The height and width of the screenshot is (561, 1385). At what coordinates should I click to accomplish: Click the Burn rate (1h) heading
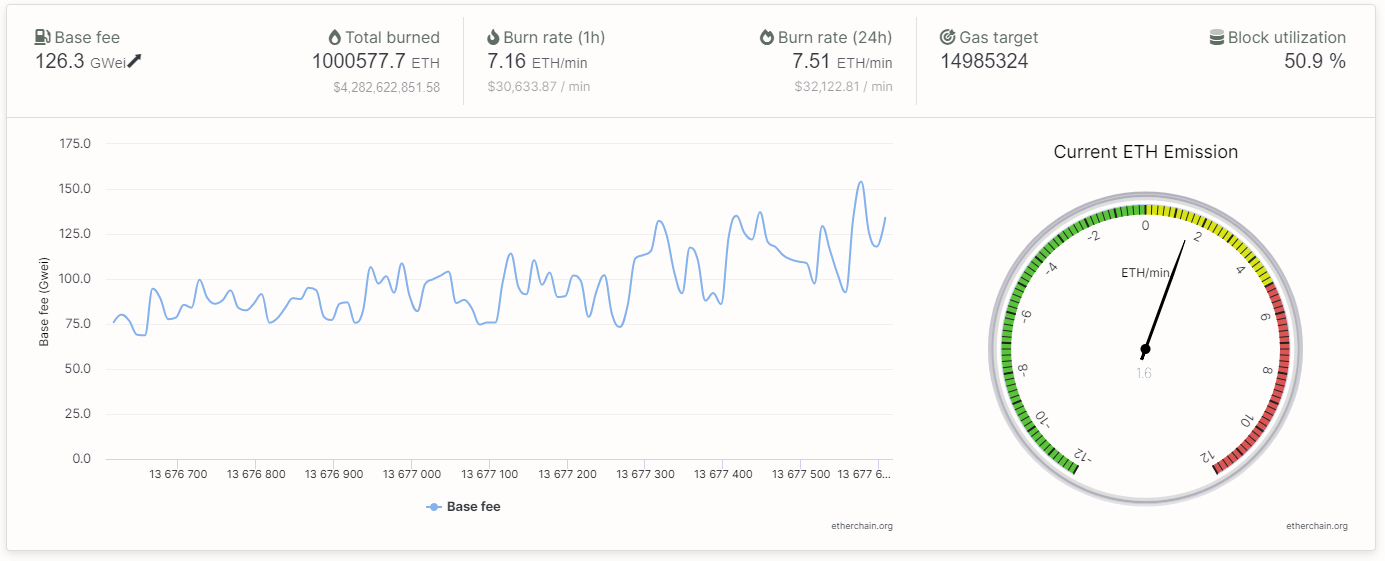click(x=554, y=37)
